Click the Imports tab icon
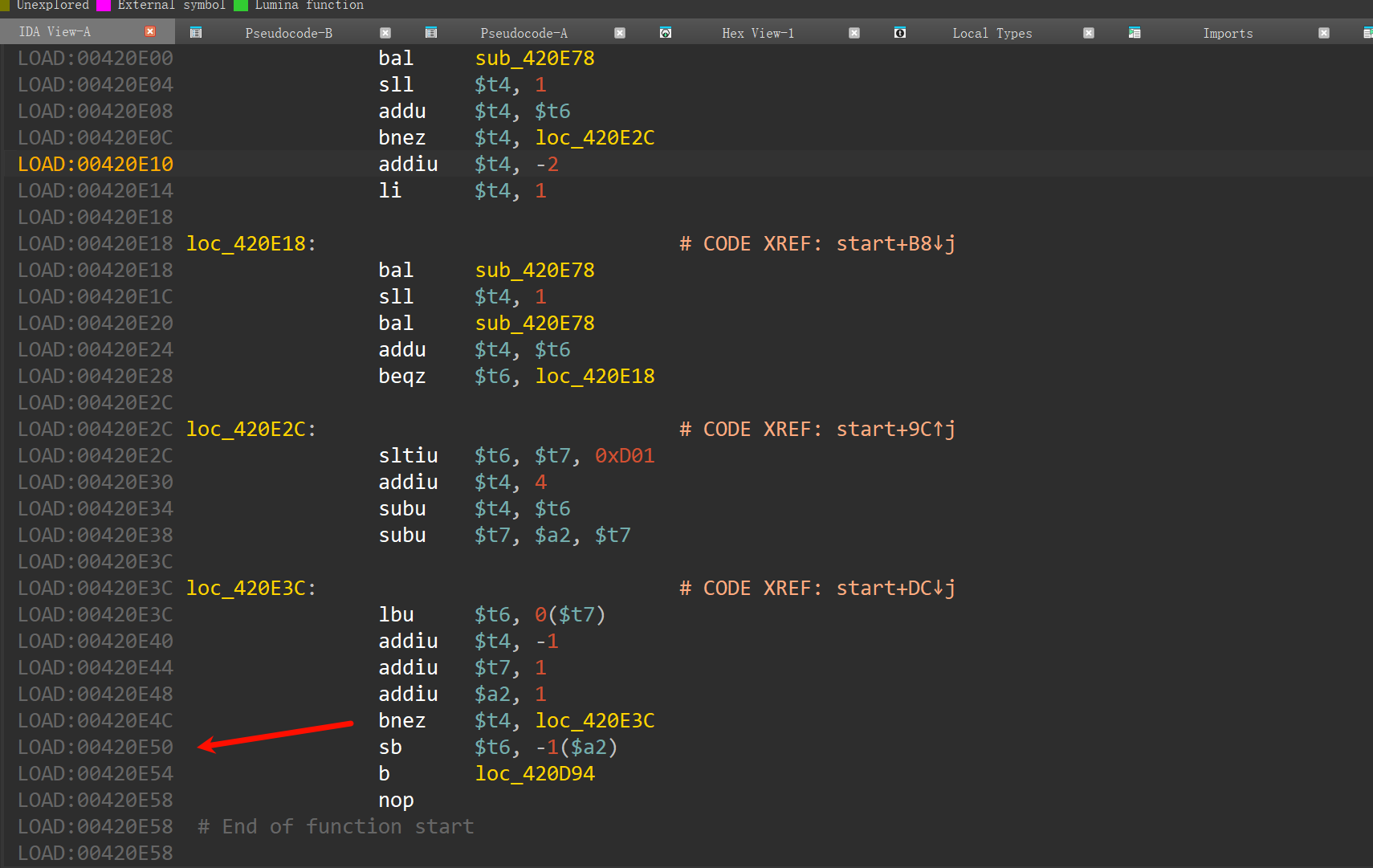Image resolution: width=1373 pixels, height=868 pixels. (x=1135, y=33)
